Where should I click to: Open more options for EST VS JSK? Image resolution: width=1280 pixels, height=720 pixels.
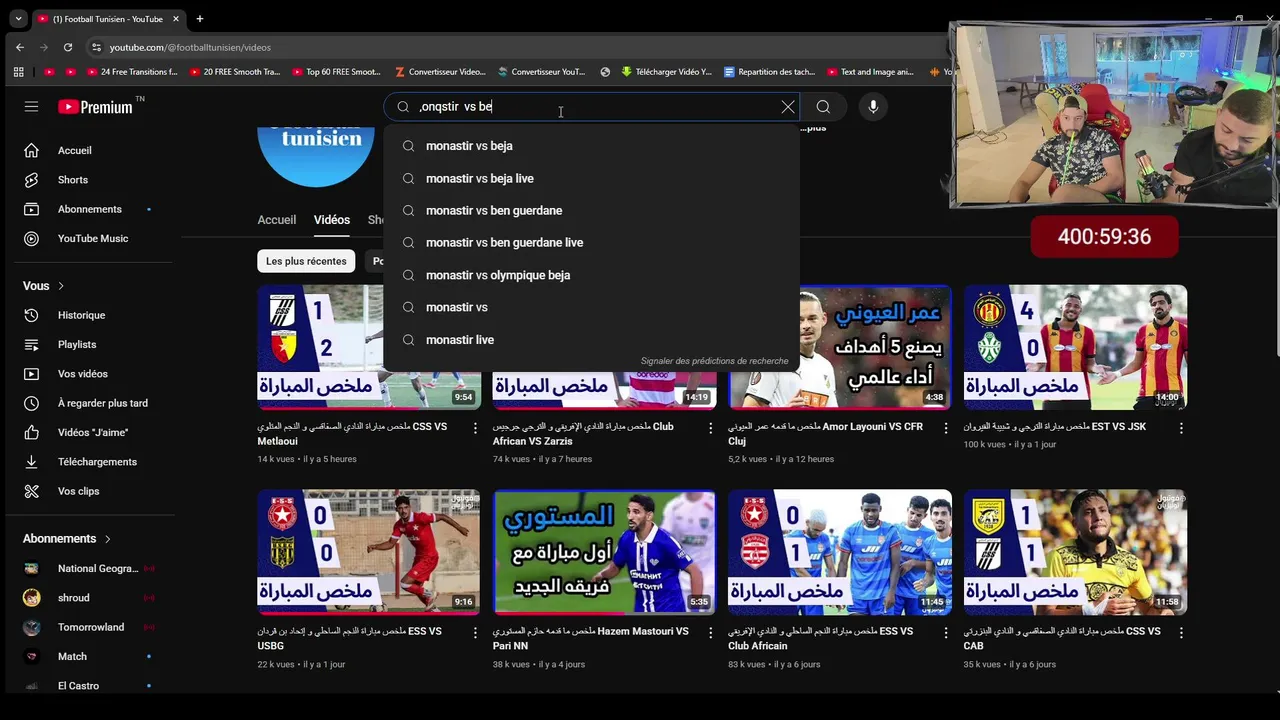tap(1181, 428)
